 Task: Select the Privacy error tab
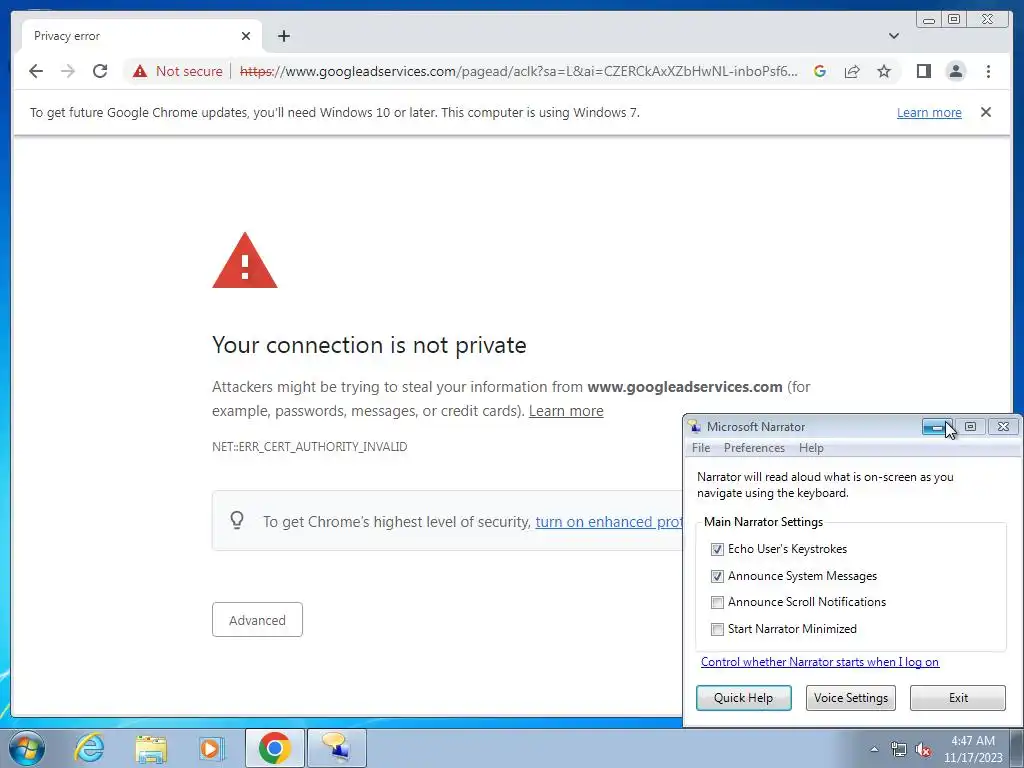click(142, 36)
